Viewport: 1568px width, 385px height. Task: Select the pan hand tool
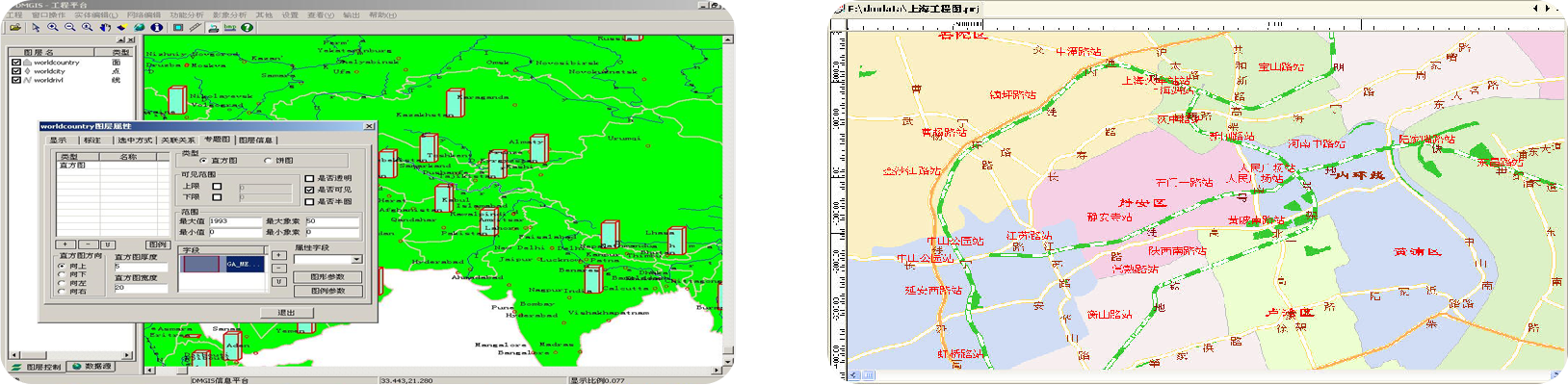tap(104, 28)
